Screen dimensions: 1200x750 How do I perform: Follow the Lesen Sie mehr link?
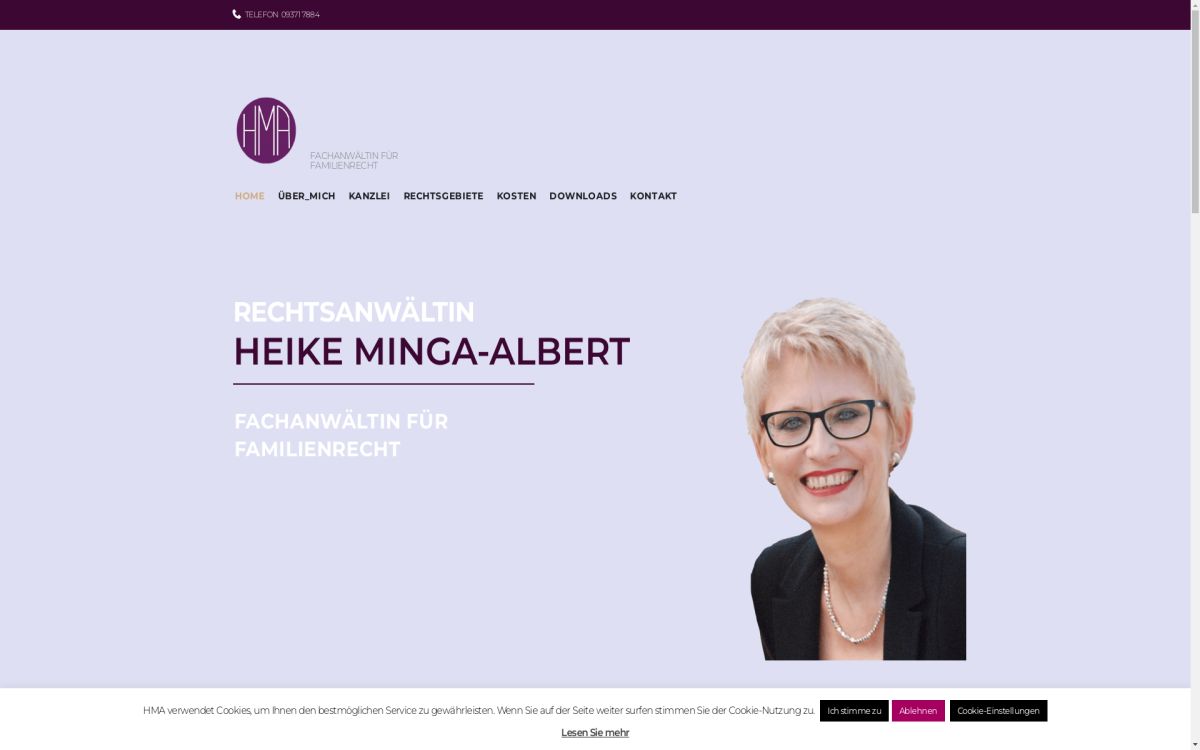[x=595, y=733]
